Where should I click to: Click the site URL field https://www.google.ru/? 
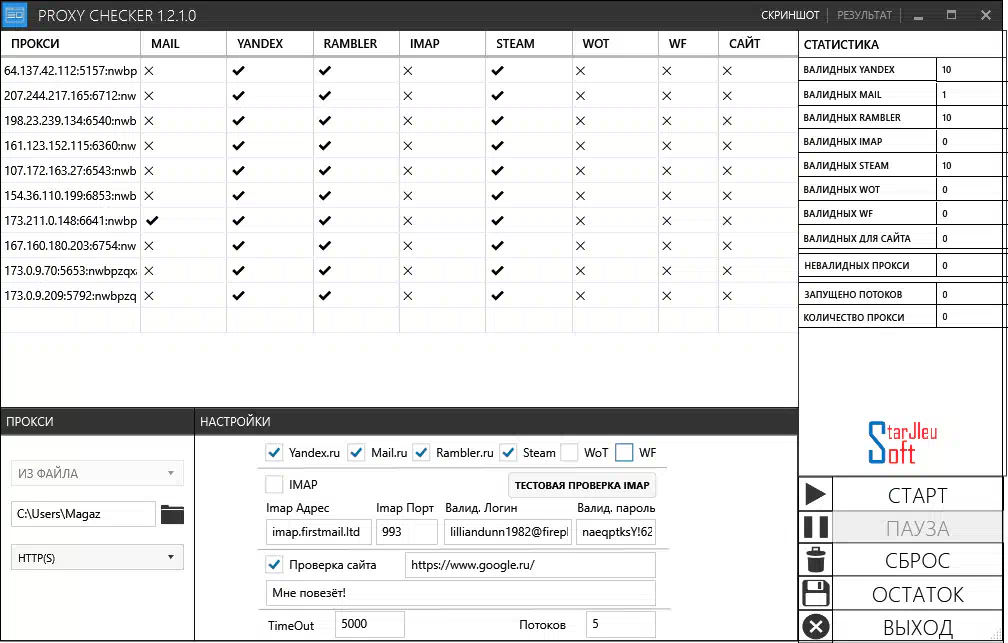click(530, 565)
